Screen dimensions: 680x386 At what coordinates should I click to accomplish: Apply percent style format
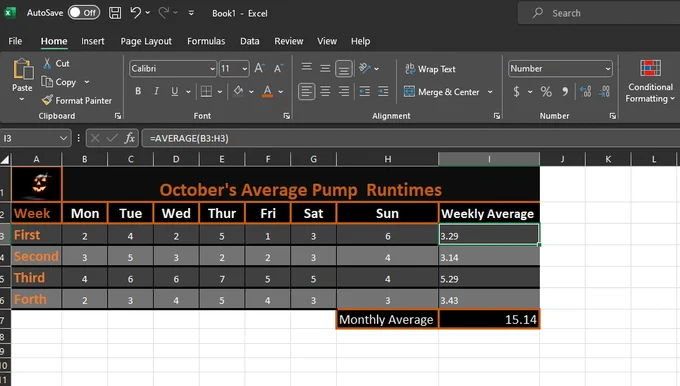pyautogui.click(x=546, y=92)
